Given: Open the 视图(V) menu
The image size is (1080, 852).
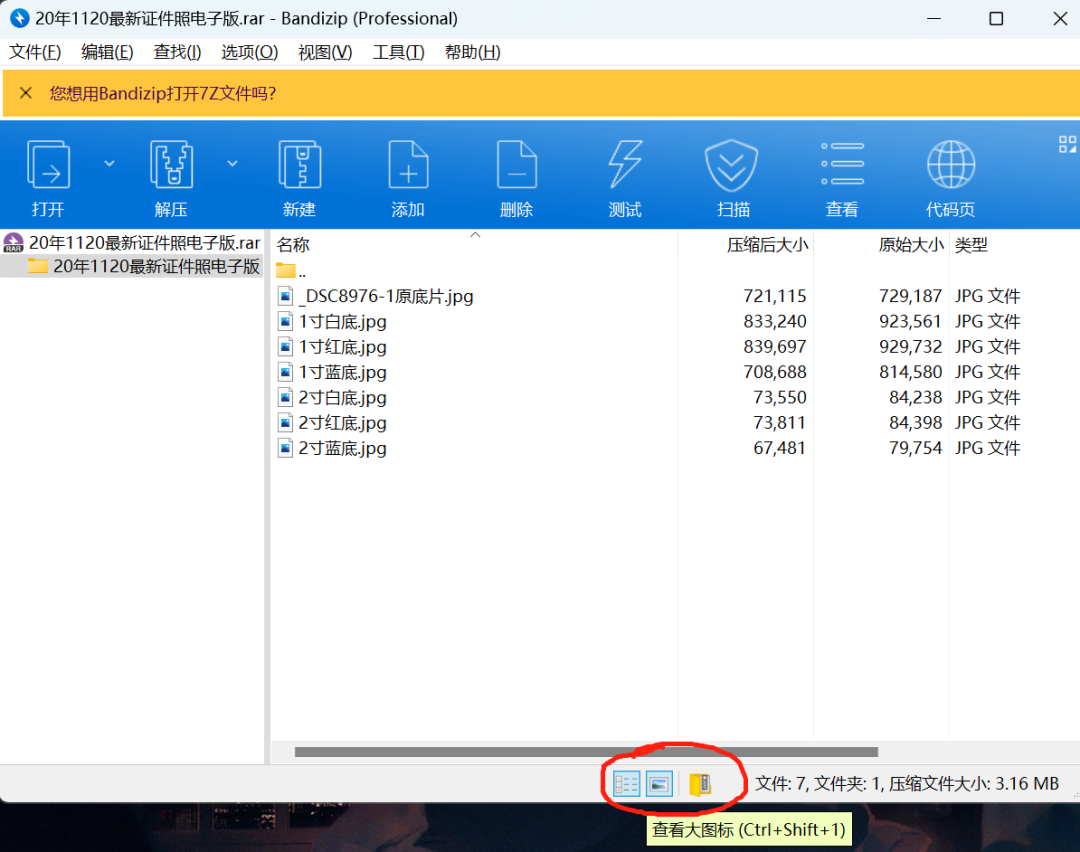Looking at the screenshot, I should point(323,52).
